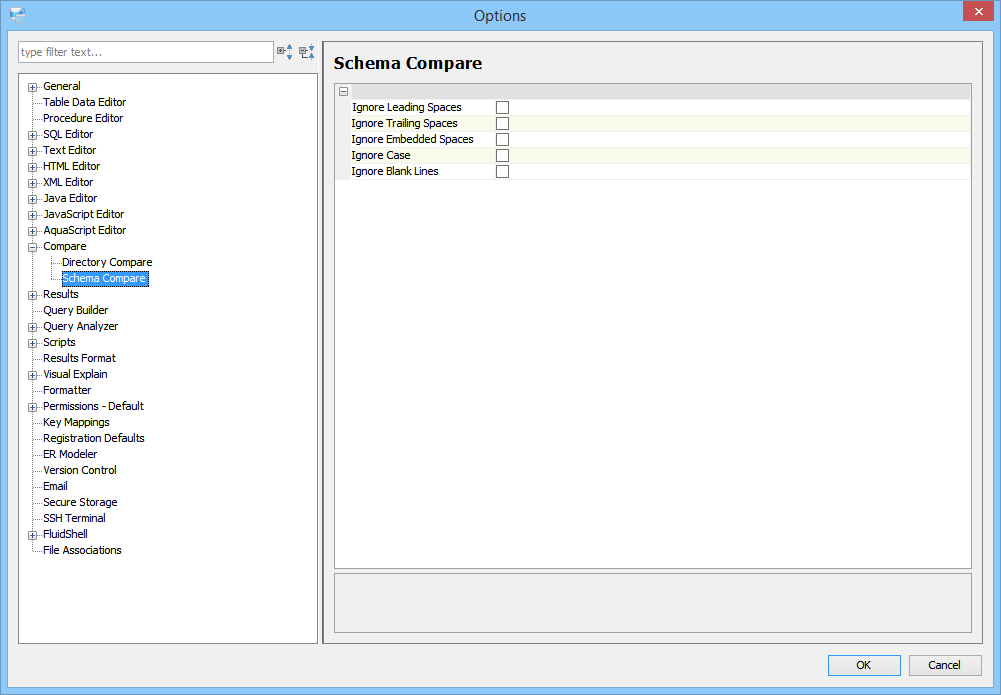Select Schema Compare tree item
This screenshot has height=695, width=1001.
[105, 278]
